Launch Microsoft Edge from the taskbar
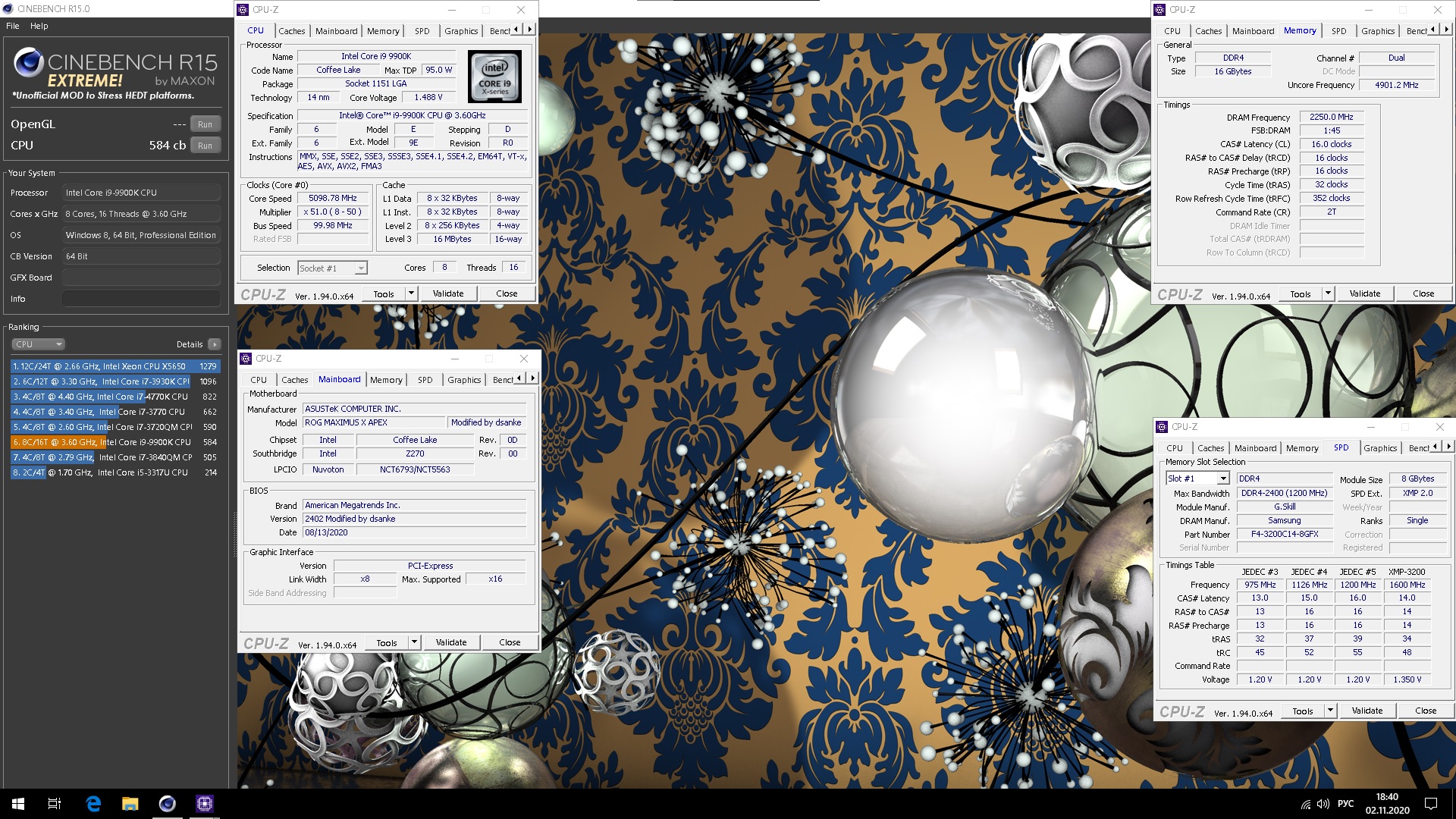 click(93, 804)
